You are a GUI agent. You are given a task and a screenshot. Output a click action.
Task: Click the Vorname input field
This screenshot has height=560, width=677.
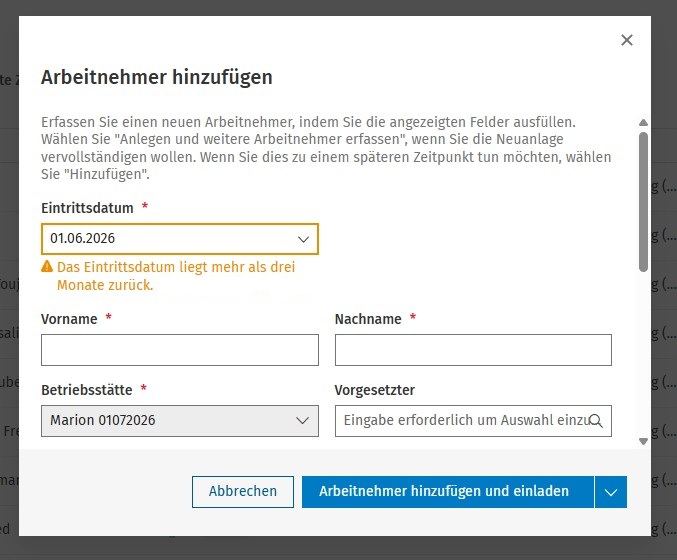tap(180, 350)
